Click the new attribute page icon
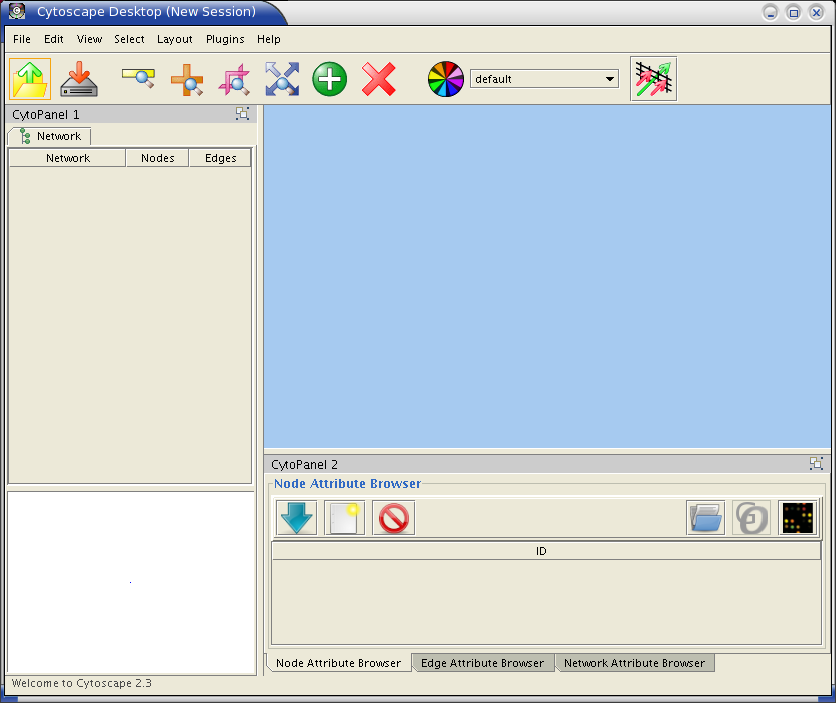Image resolution: width=836 pixels, height=703 pixels. click(x=345, y=517)
